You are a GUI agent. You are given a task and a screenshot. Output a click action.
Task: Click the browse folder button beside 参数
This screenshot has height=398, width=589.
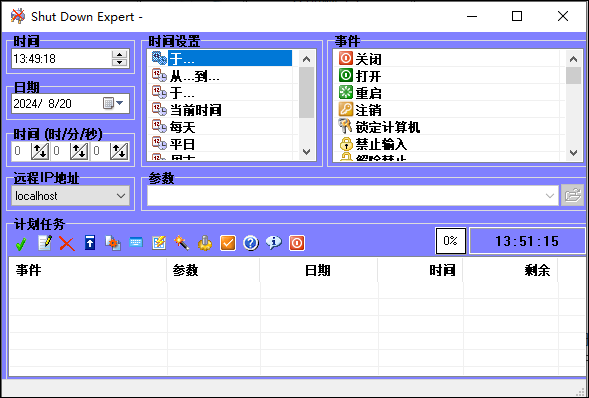point(572,195)
